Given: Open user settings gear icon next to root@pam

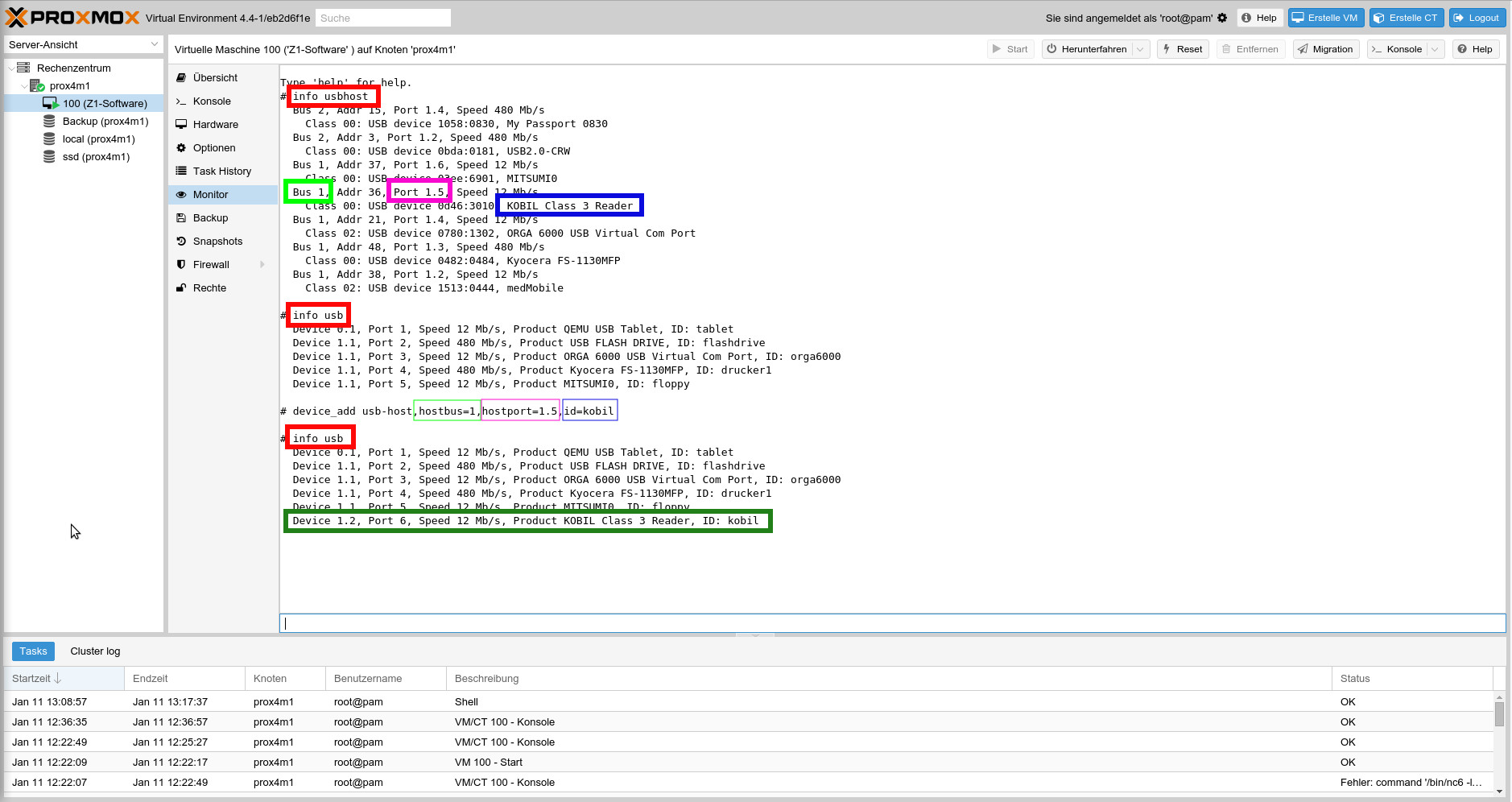Looking at the screenshot, I should 1222,18.
